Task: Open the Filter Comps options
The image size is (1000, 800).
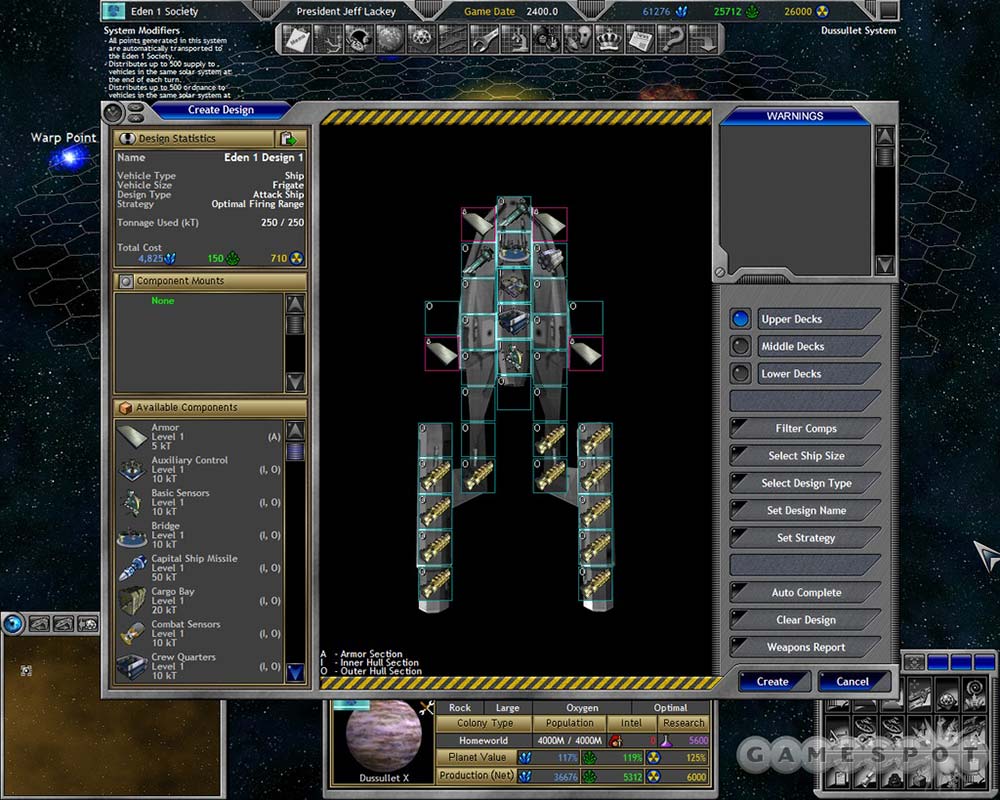Action: pyautogui.click(x=805, y=428)
